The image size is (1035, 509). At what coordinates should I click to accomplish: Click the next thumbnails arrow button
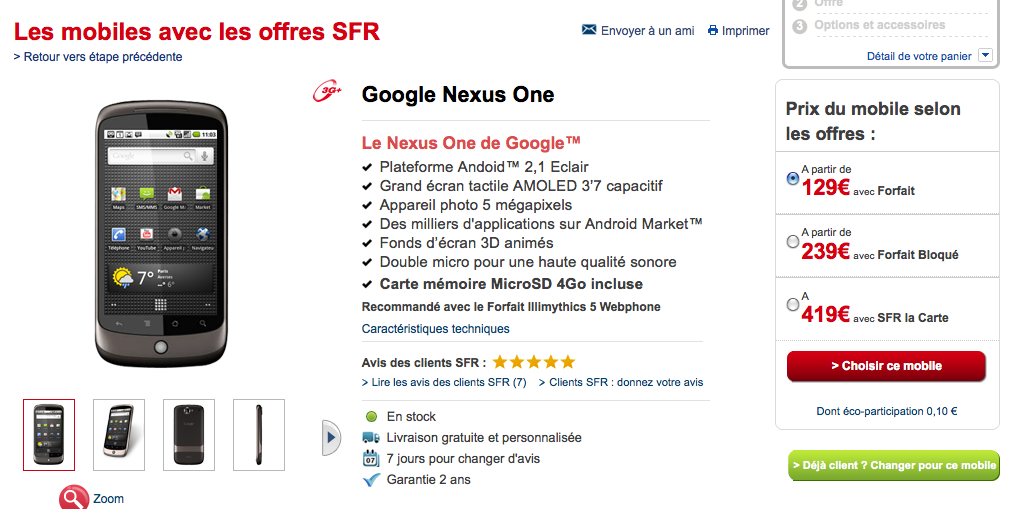pyautogui.click(x=332, y=437)
